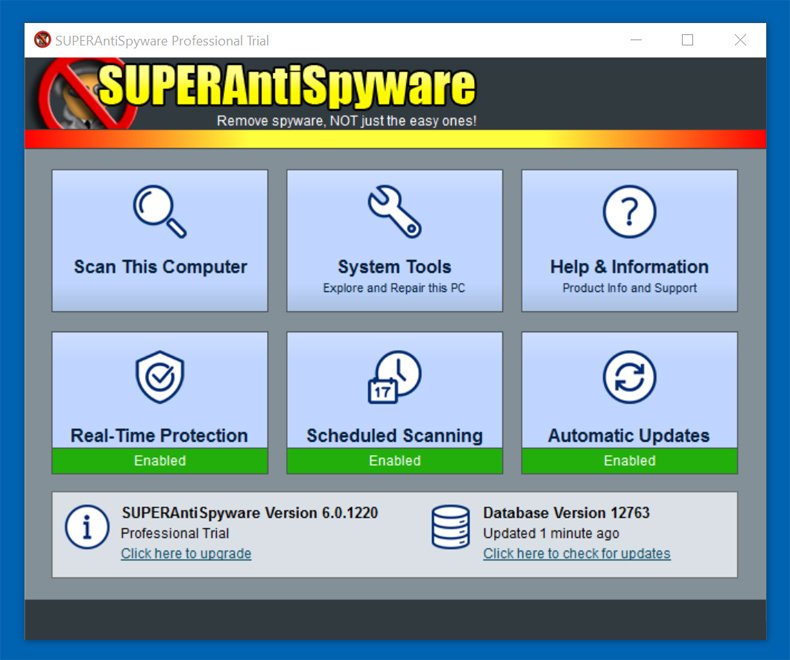This screenshot has width=790, height=660.
Task: Toggle the Real-Time Protection Enabled bar
Action: click(160, 460)
